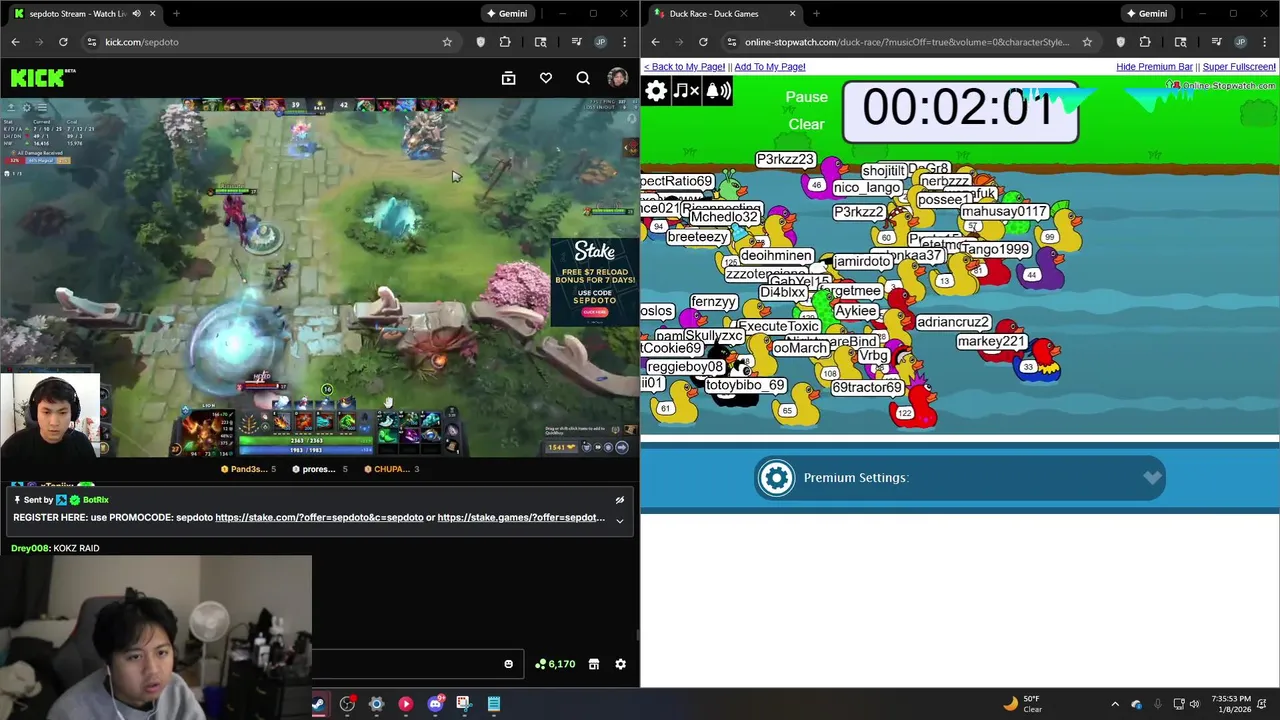Switch to Duck Race browser tab
The width and height of the screenshot is (1280, 720).
click(725, 14)
